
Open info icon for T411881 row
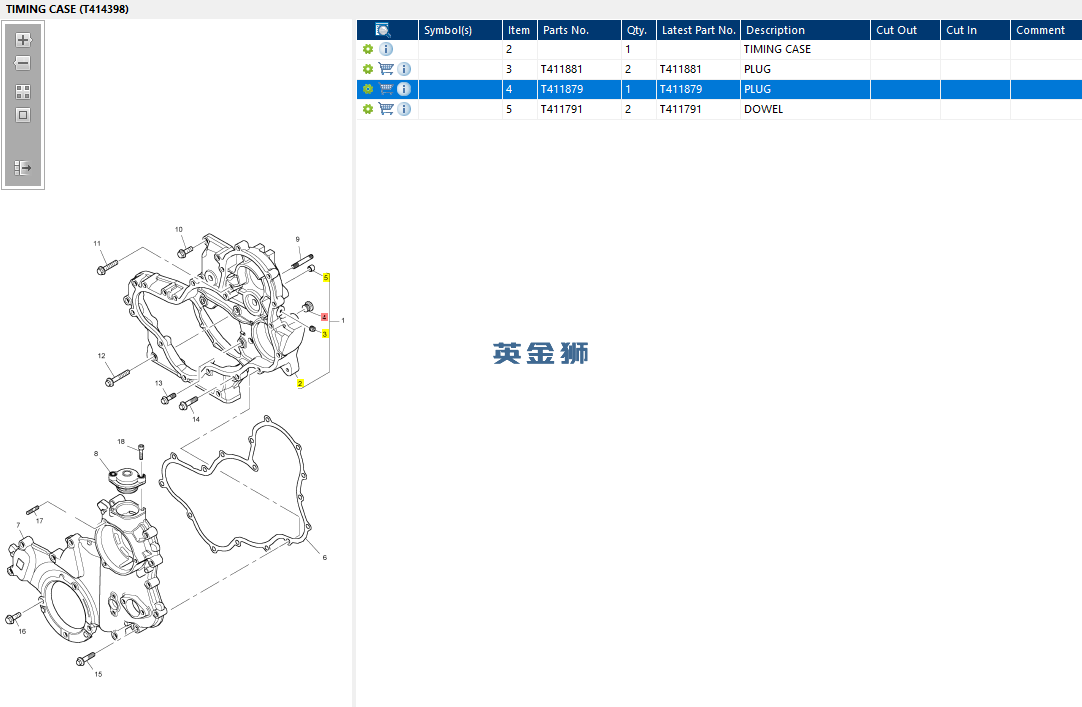point(404,69)
